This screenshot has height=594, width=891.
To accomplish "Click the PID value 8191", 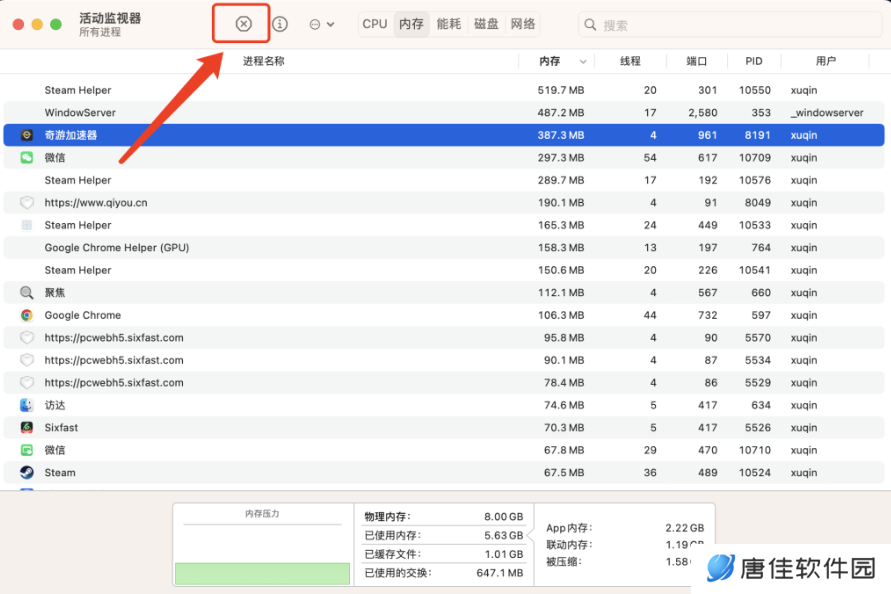I will click(758, 135).
